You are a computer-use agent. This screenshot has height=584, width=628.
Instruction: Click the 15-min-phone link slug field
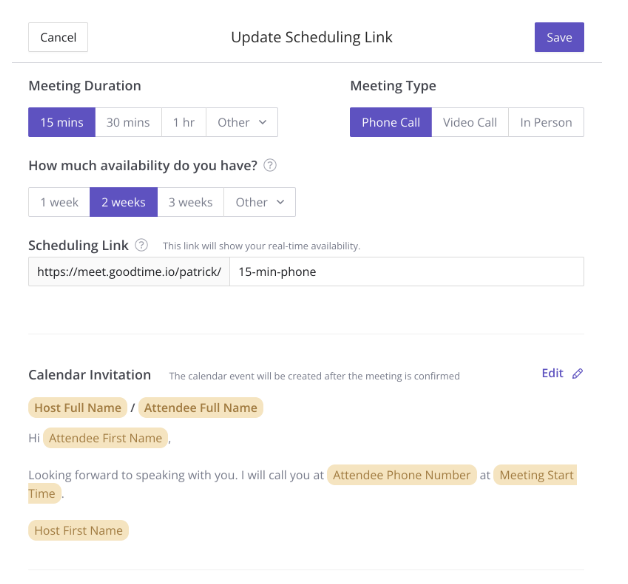click(x=407, y=272)
